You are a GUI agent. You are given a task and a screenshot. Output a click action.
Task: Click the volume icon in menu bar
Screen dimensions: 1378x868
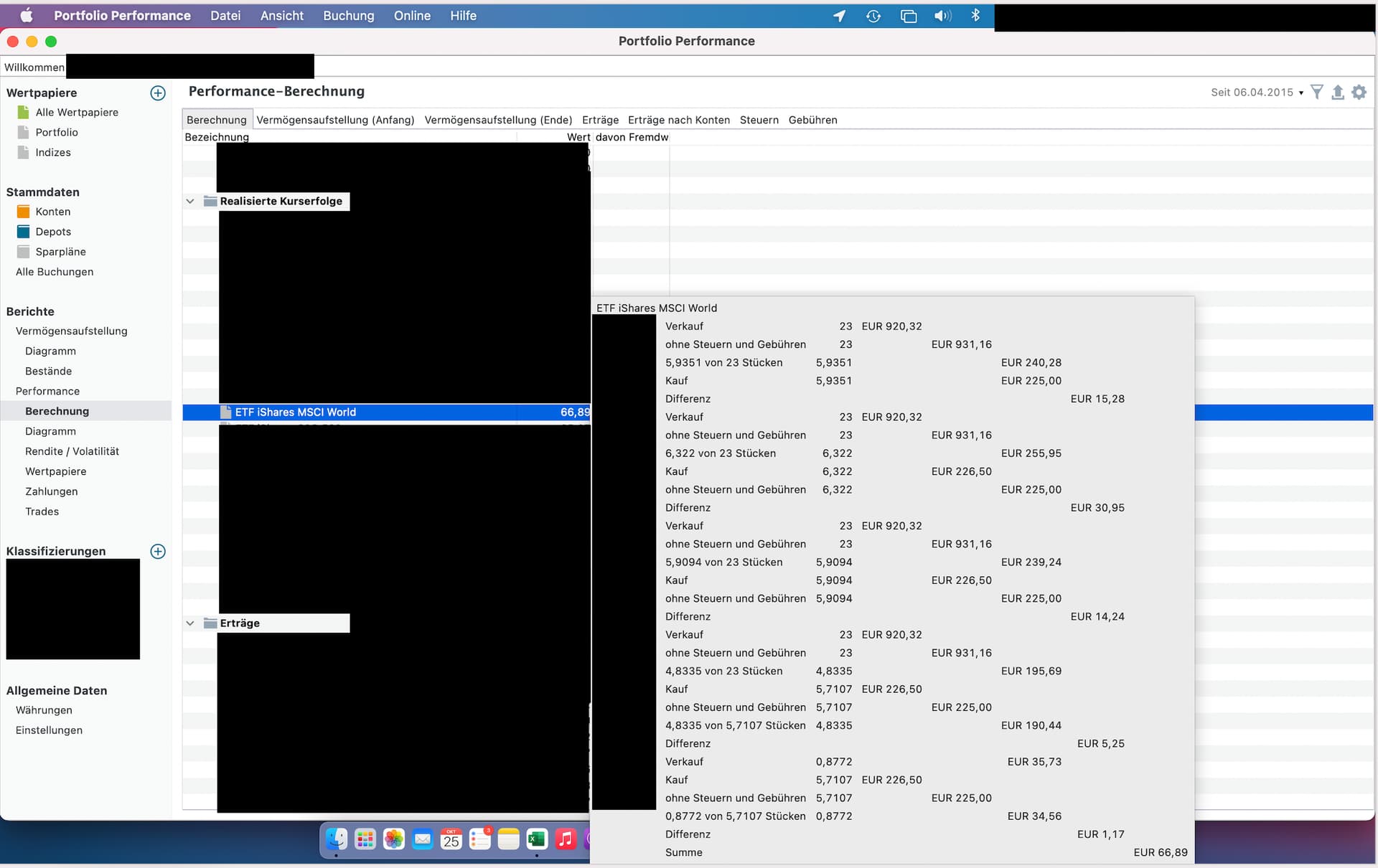[942, 16]
